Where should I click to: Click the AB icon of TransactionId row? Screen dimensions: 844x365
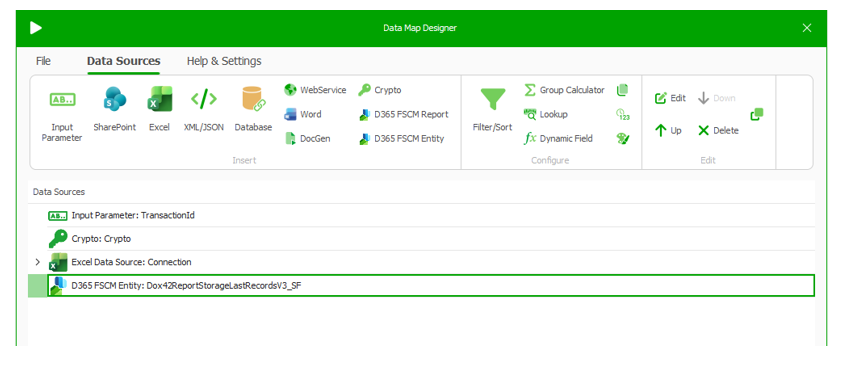(58, 215)
